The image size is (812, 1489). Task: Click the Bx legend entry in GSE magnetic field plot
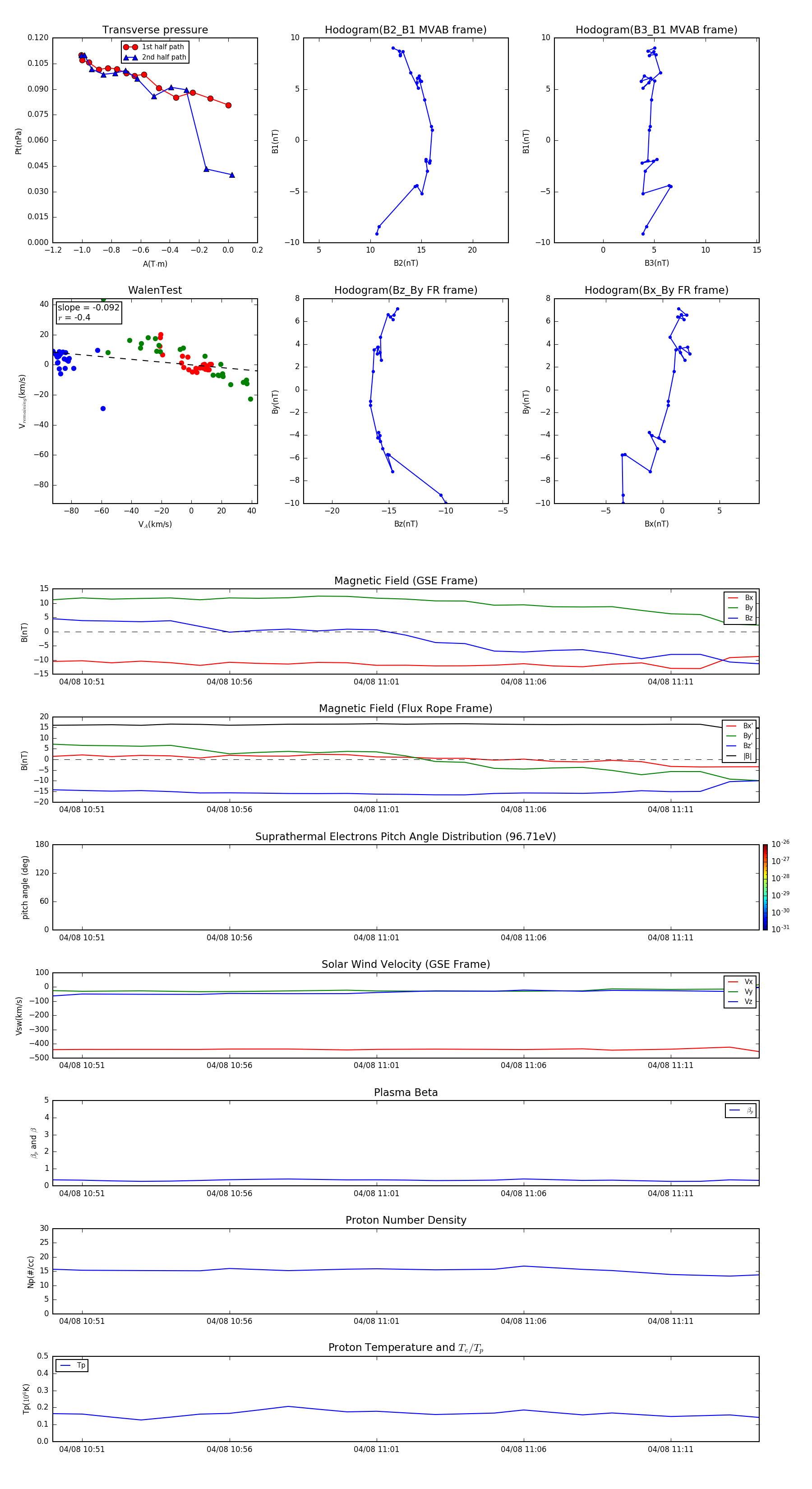740,598
